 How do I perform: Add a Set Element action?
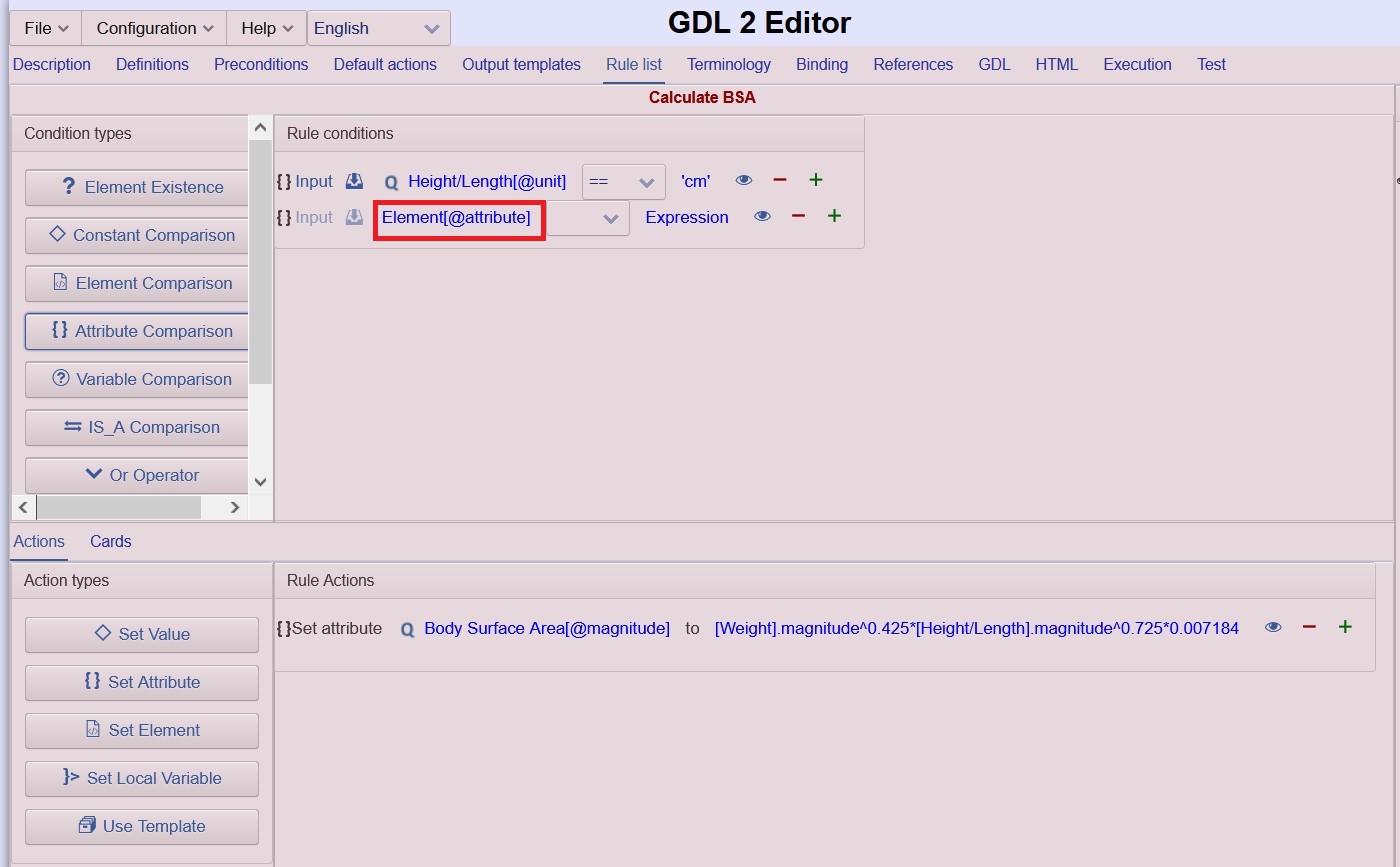point(142,730)
